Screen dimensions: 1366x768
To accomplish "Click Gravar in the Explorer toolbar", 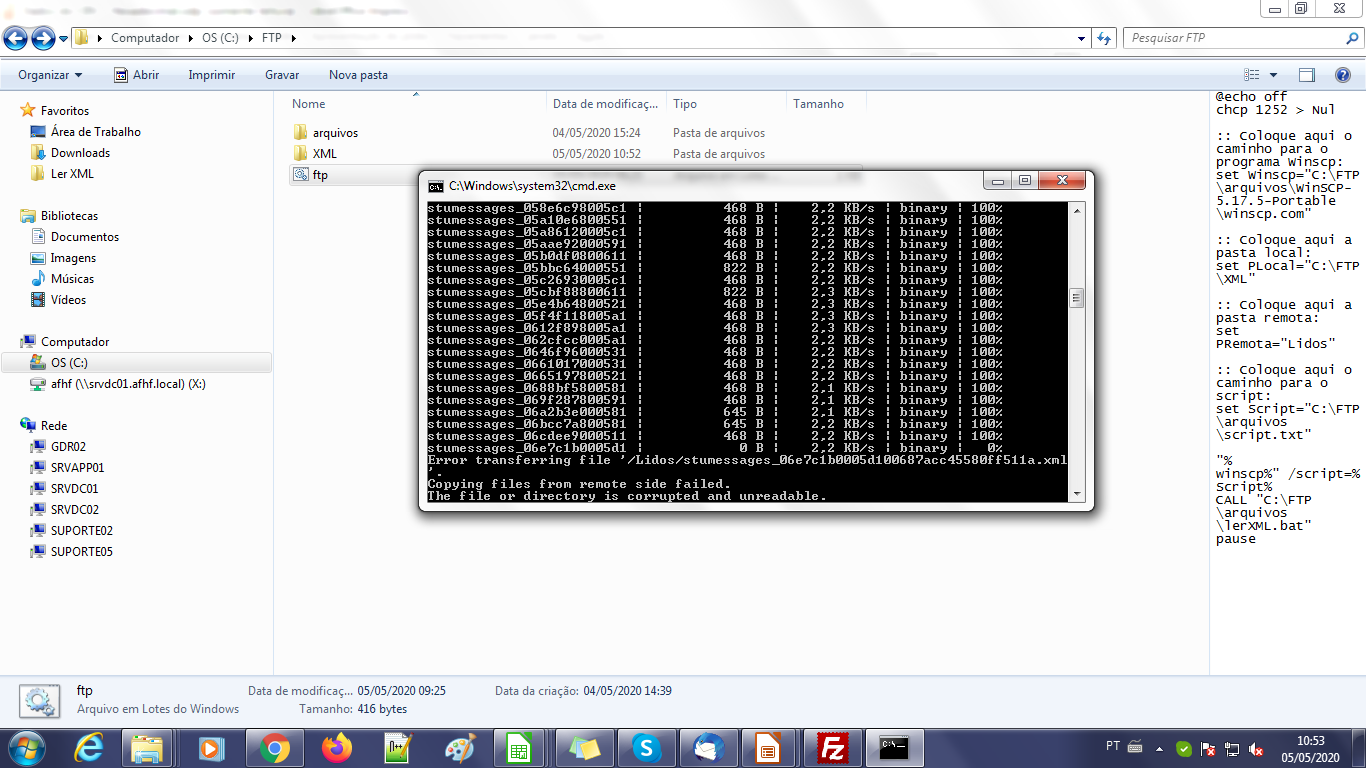I will coord(282,75).
